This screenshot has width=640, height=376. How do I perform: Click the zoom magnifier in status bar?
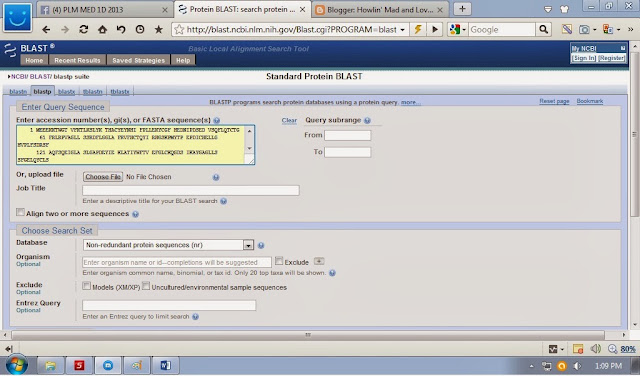pyautogui.click(x=612, y=349)
